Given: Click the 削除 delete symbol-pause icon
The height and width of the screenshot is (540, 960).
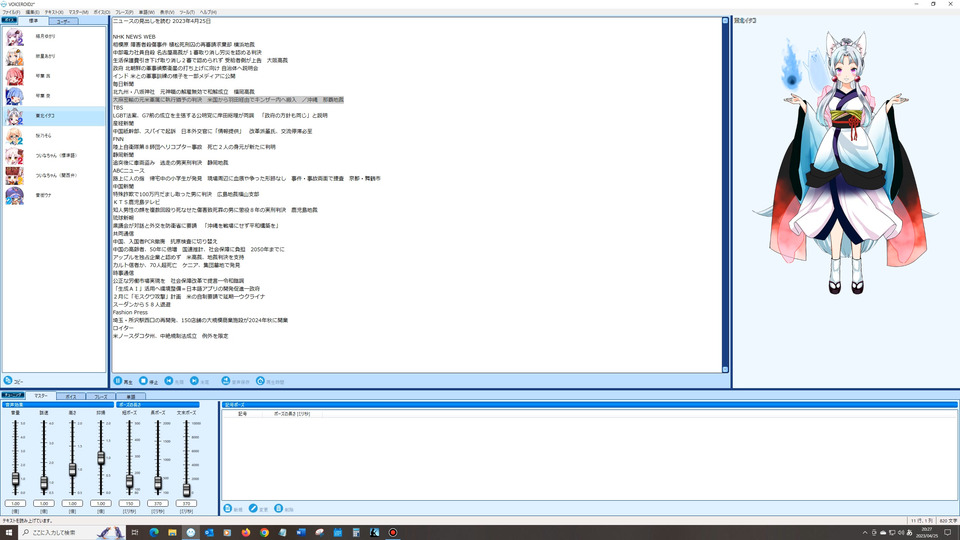Looking at the screenshot, I should pos(279,508).
